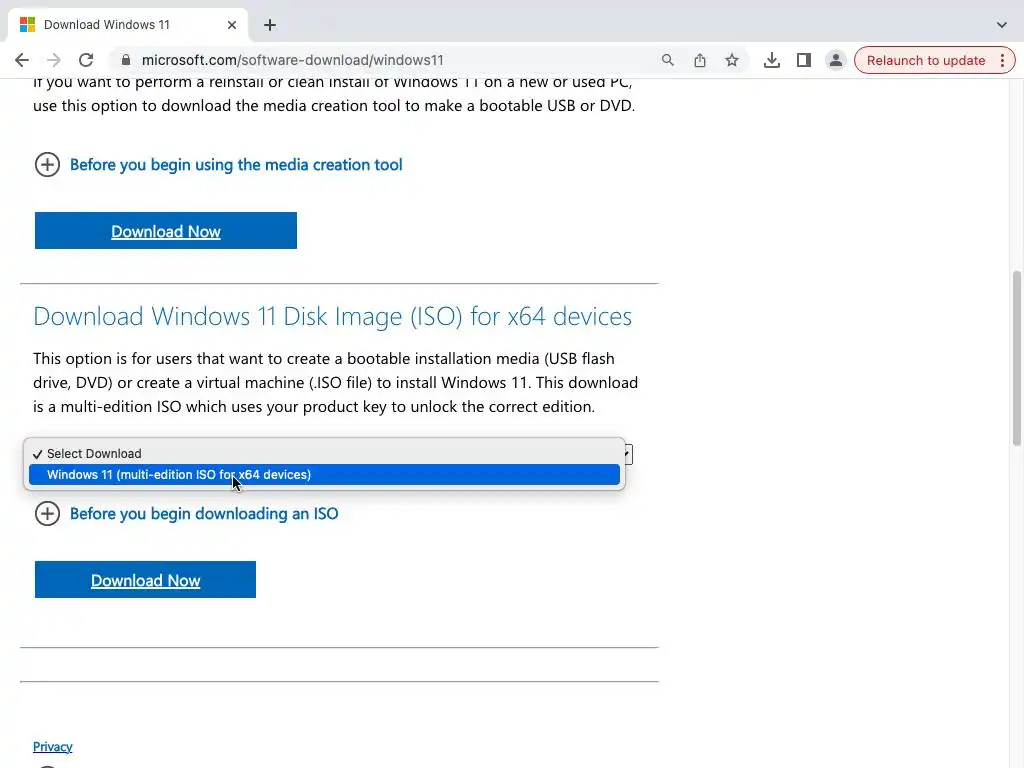Click the page vertical scrollbar thumb
This screenshot has width=1024, height=768.
point(1017,358)
